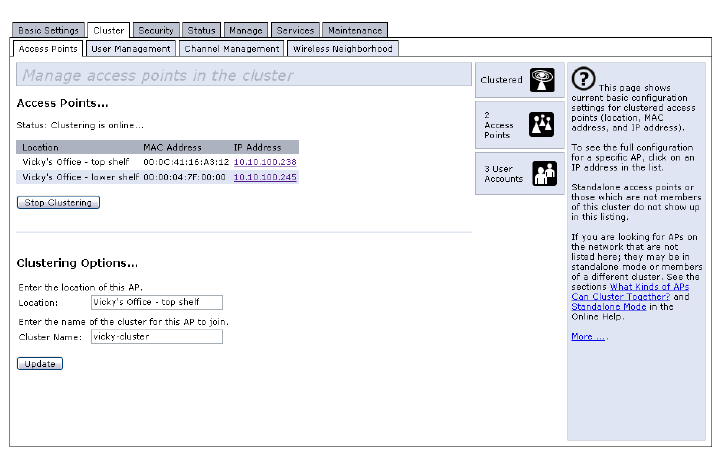This screenshot has height=452, width=718.
Task: Click the Location column header
Action: point(40,147)
